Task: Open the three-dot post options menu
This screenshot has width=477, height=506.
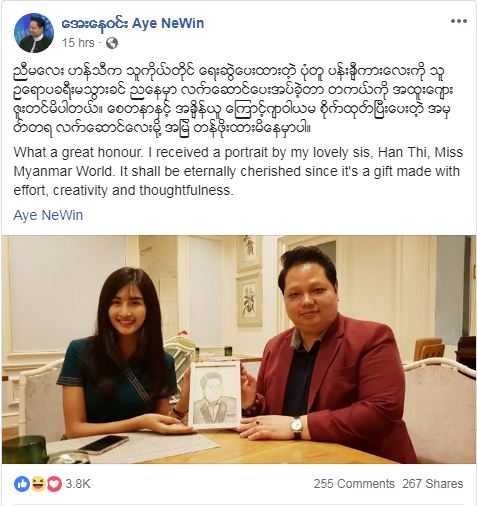Action: pyautogui.click(x=459, y=22)
